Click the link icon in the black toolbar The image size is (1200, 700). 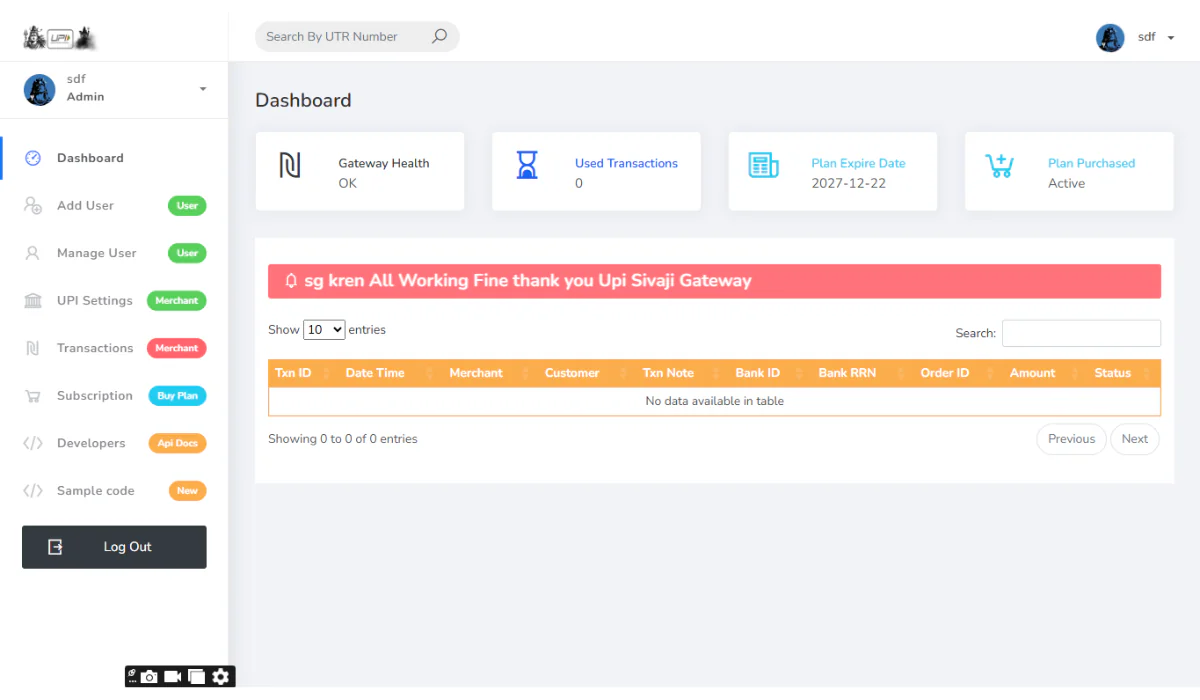click(132, 673)
